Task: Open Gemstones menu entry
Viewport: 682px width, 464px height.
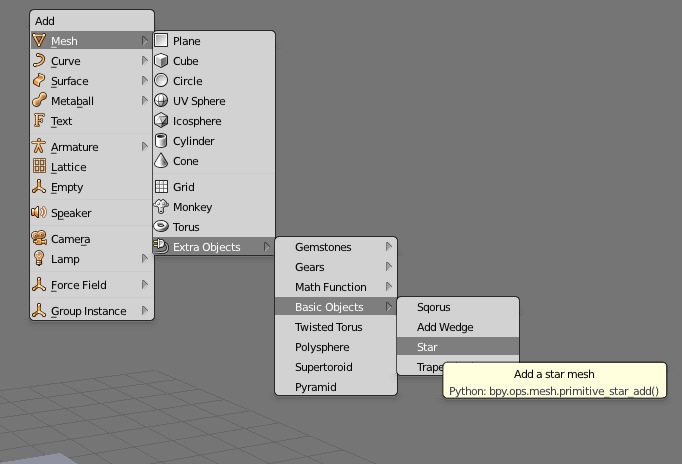Action: point(336,247)
